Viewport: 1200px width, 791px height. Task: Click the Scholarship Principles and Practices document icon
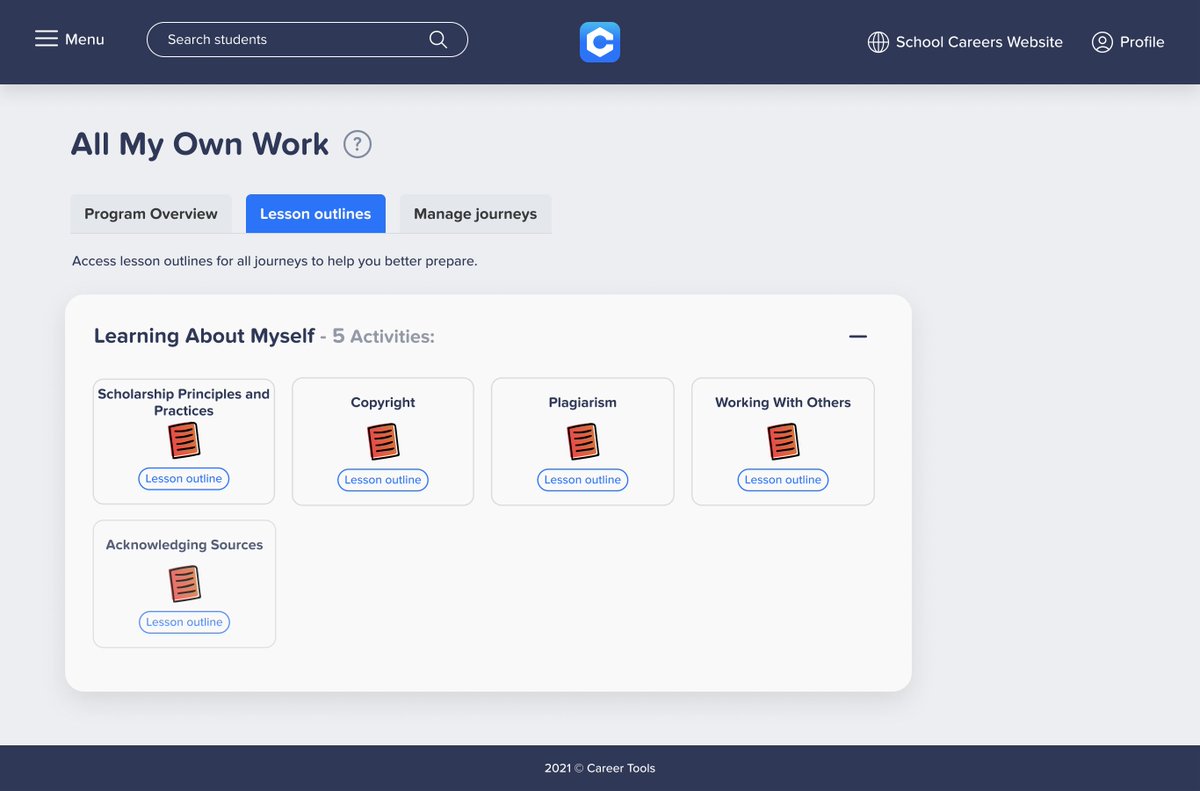click(x=184, y=441)
